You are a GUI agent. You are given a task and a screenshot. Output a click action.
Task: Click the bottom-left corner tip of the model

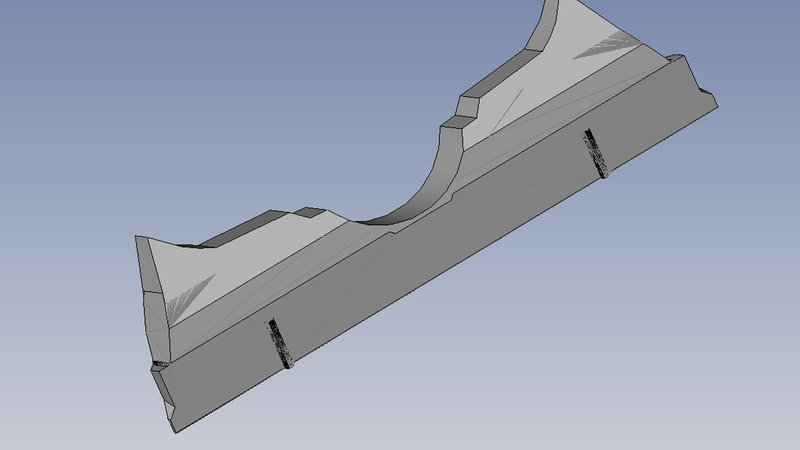click(x=173, y=432)
